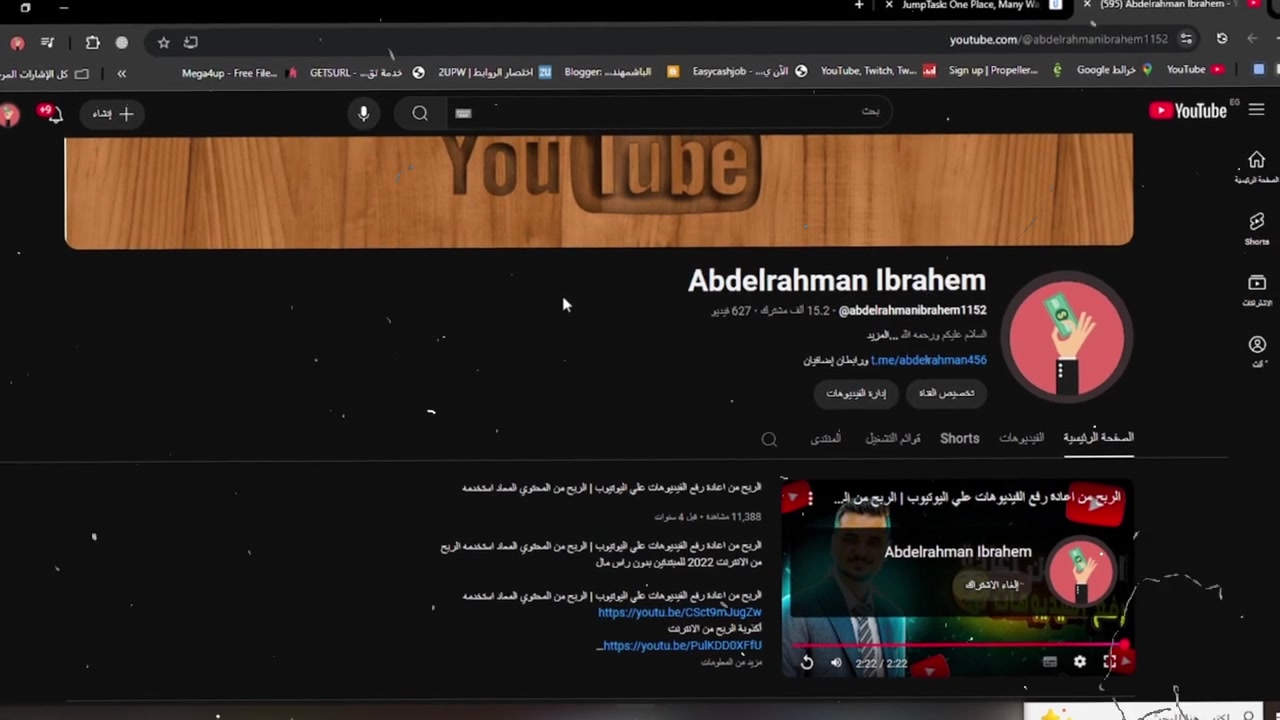This screenshot has width=1280, height=720.
Task: Open the on-screen keyboard in search box
Action: pyautogui.click(x=463, y=113)
